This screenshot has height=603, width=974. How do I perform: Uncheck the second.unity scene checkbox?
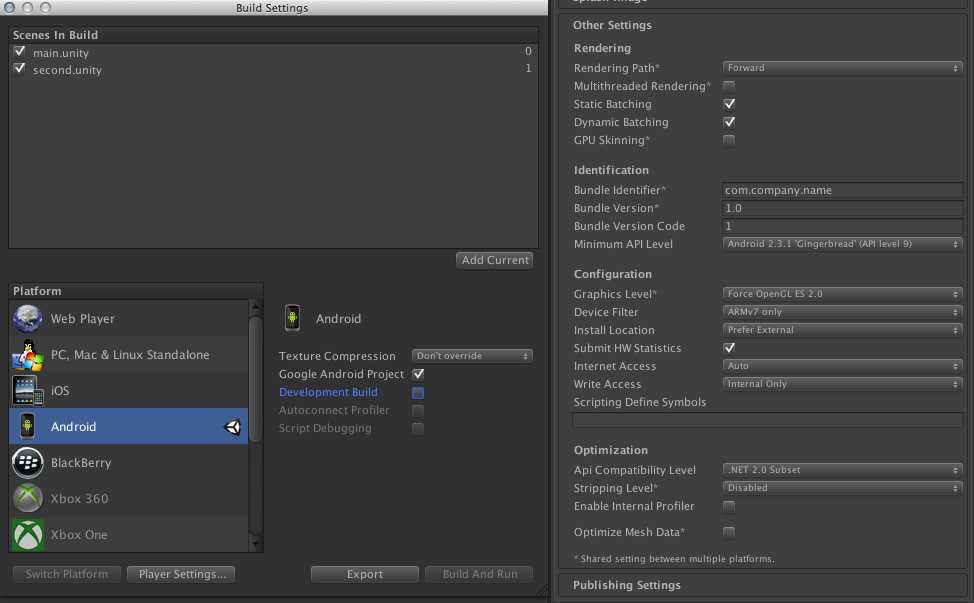19,68
